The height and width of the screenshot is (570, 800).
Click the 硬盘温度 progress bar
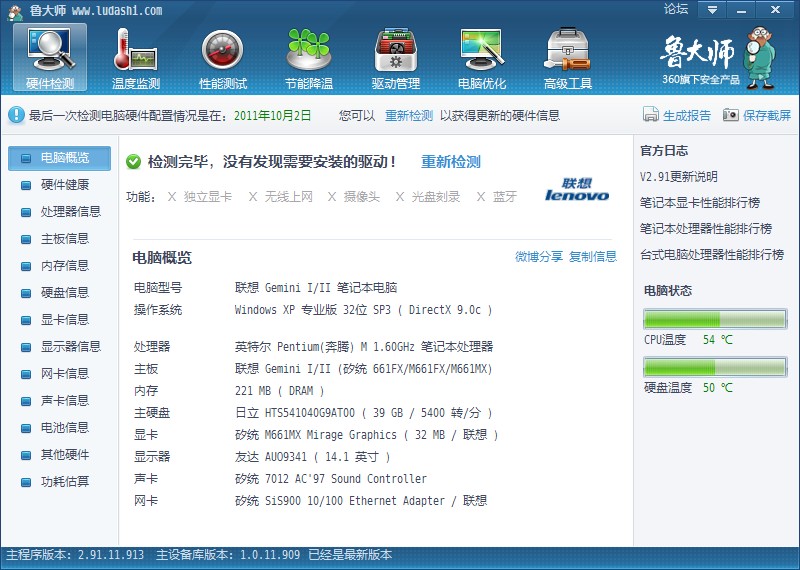(x=715, y=367)
